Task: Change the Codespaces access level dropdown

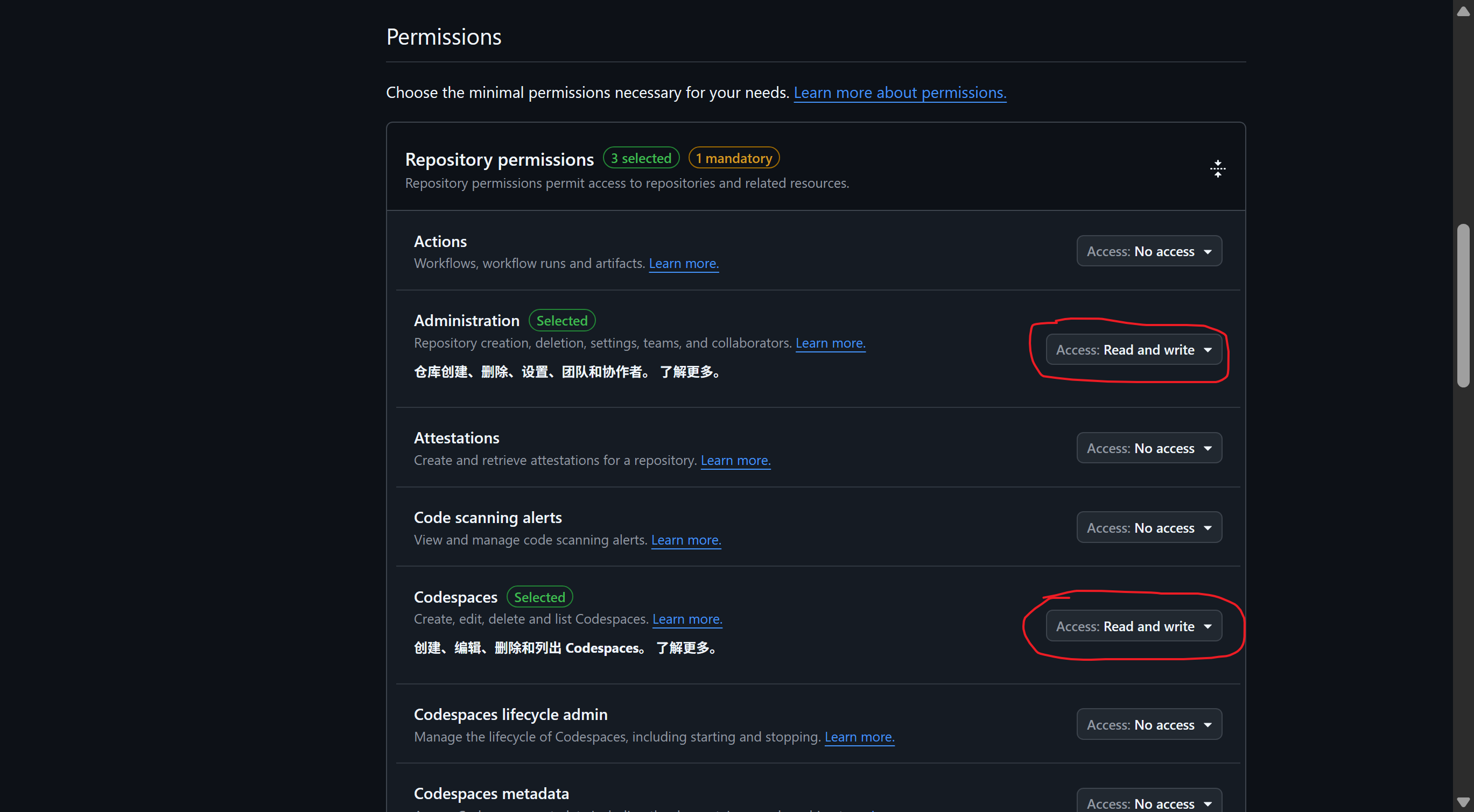Action: click(x=1133, y=626)
